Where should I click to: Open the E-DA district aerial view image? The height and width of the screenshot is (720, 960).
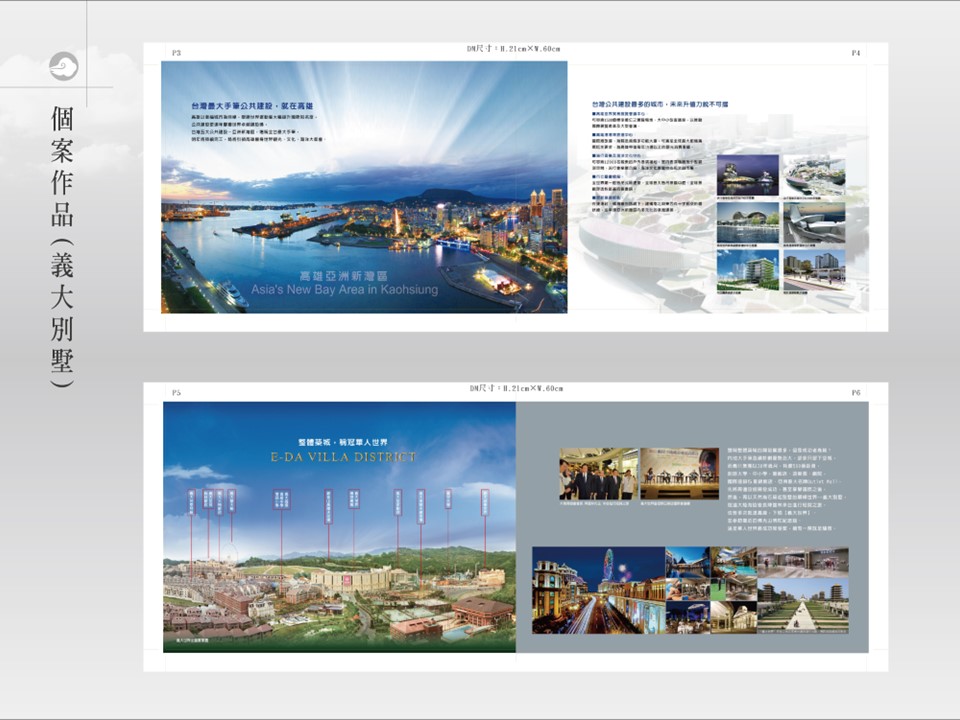tap(340, 527)
